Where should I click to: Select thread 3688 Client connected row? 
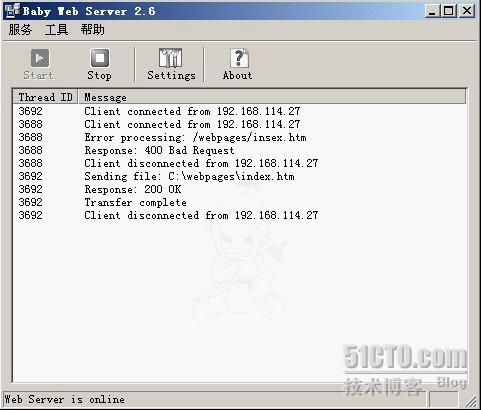pos(239,124)
